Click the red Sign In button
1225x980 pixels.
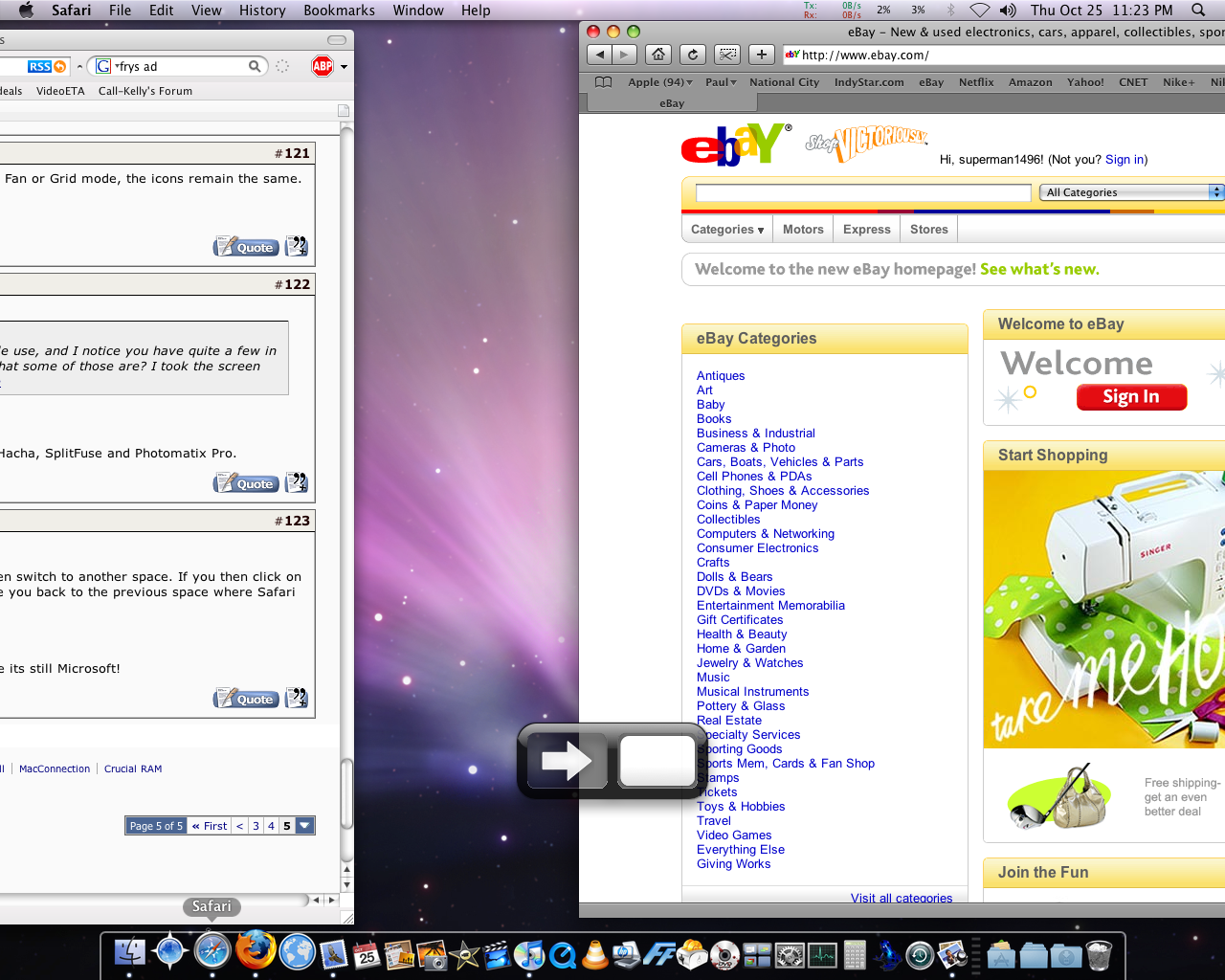pos(1131,397)
